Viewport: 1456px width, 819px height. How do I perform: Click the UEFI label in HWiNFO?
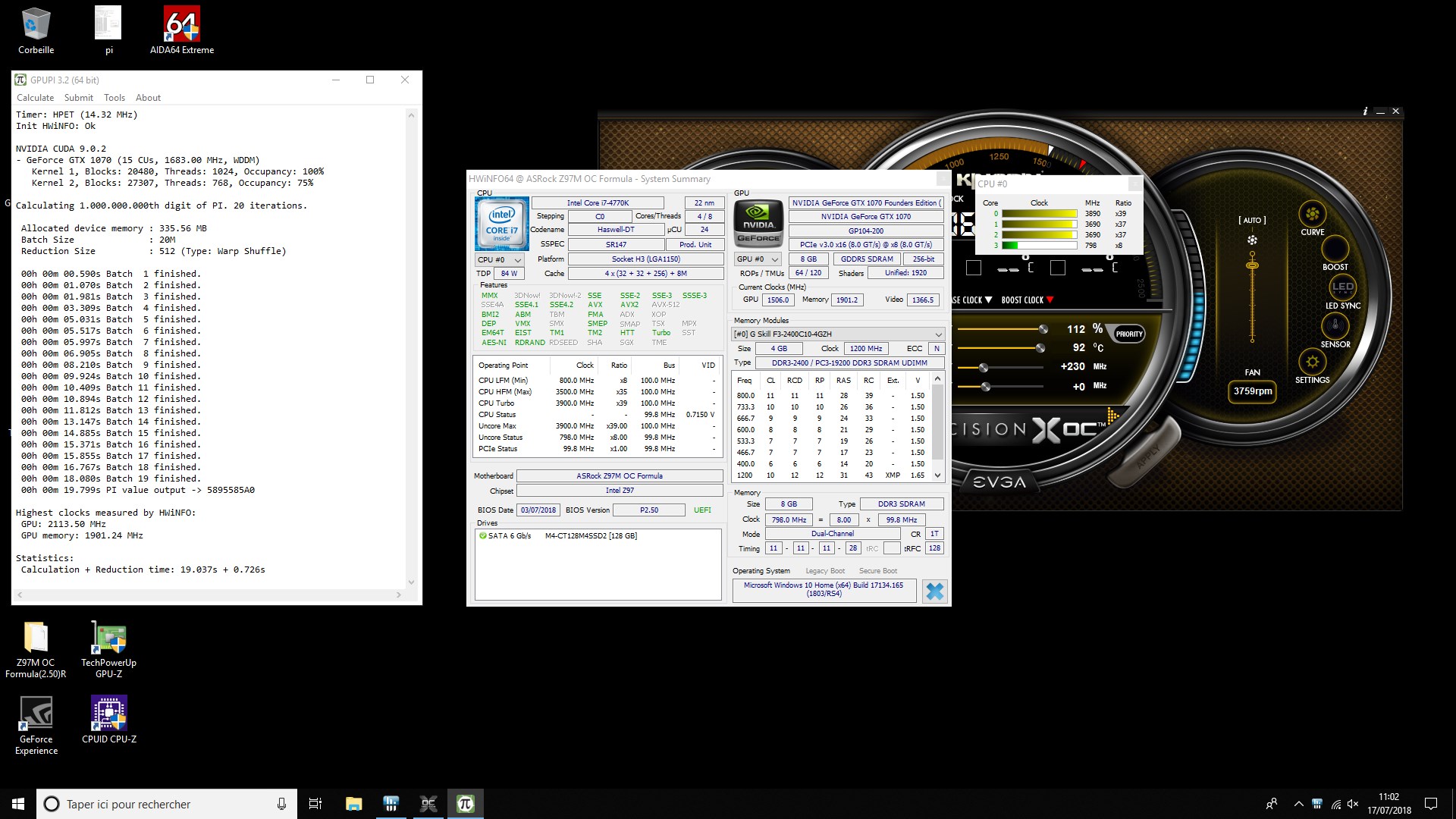point(702,510)
